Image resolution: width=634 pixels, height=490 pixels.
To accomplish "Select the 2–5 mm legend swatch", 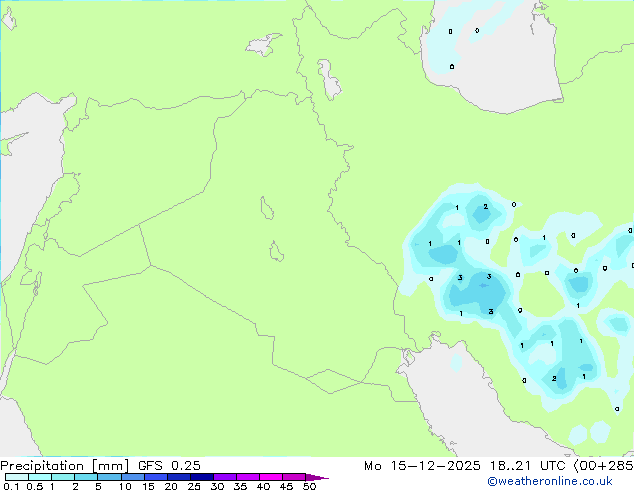I will (x=86, y=477).
